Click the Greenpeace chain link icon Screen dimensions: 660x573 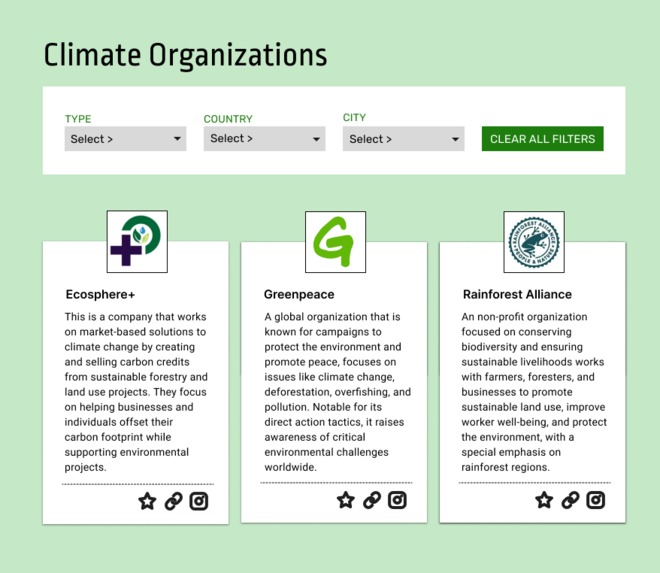click(372, 500)
